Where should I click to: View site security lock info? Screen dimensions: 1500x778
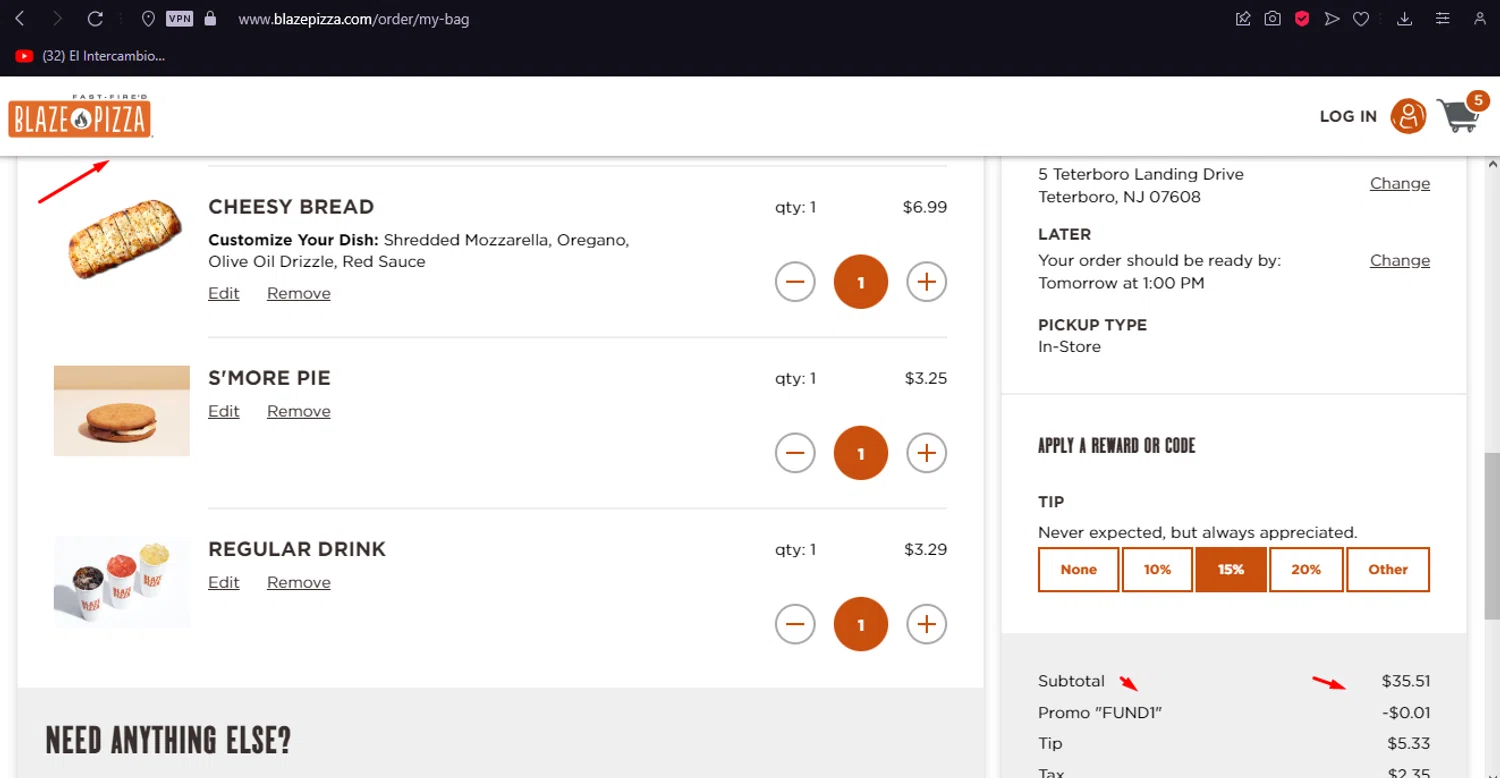(210, 18)
